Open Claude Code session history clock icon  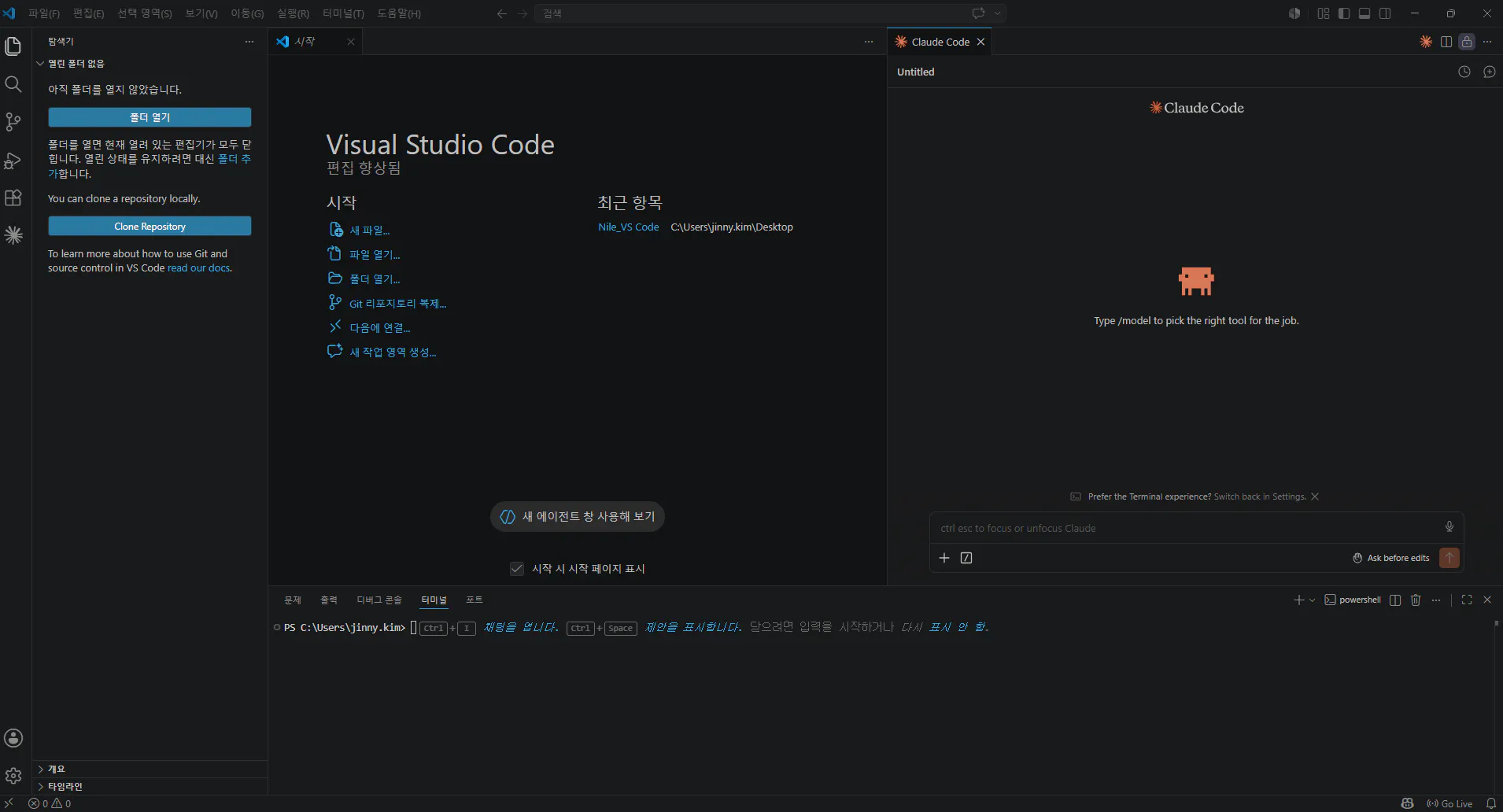[1464, 72]
